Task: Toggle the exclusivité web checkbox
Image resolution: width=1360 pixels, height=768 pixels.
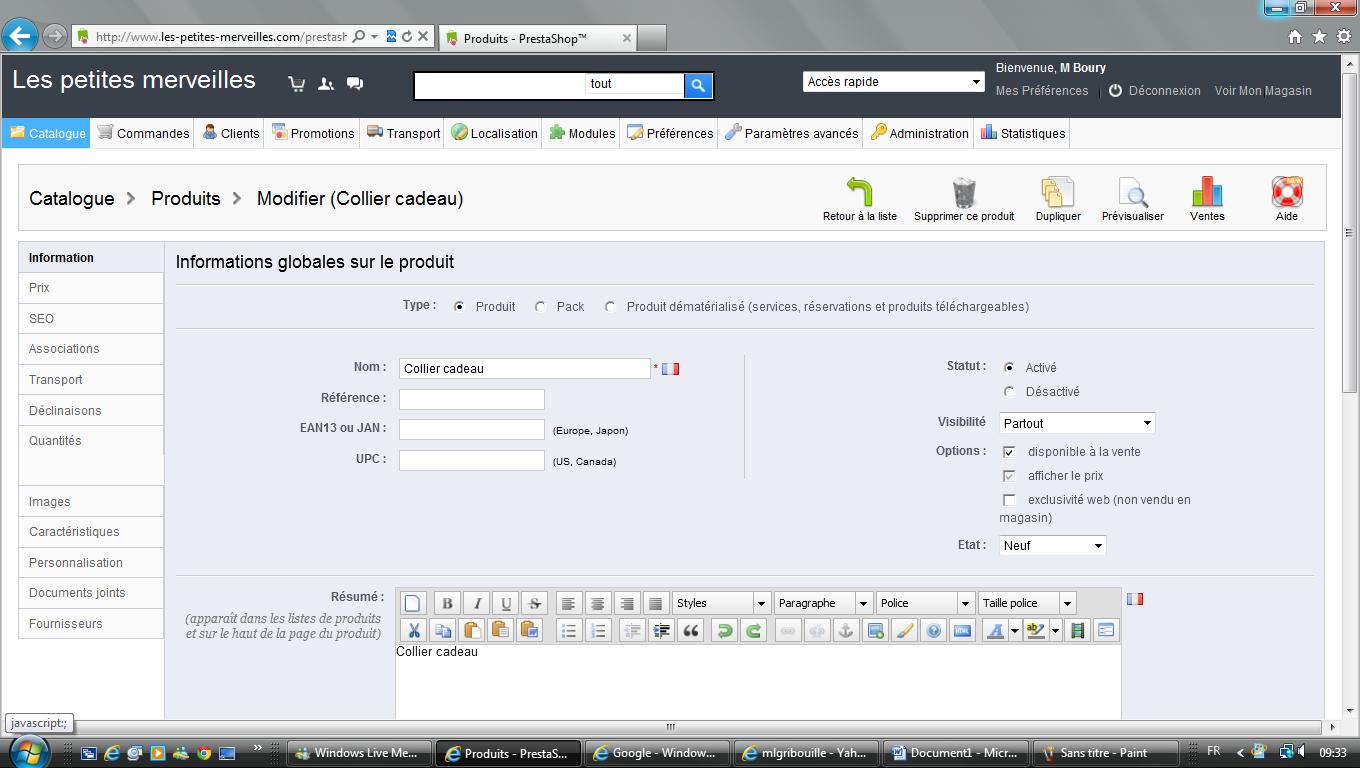Action: tap(1009, 500)
